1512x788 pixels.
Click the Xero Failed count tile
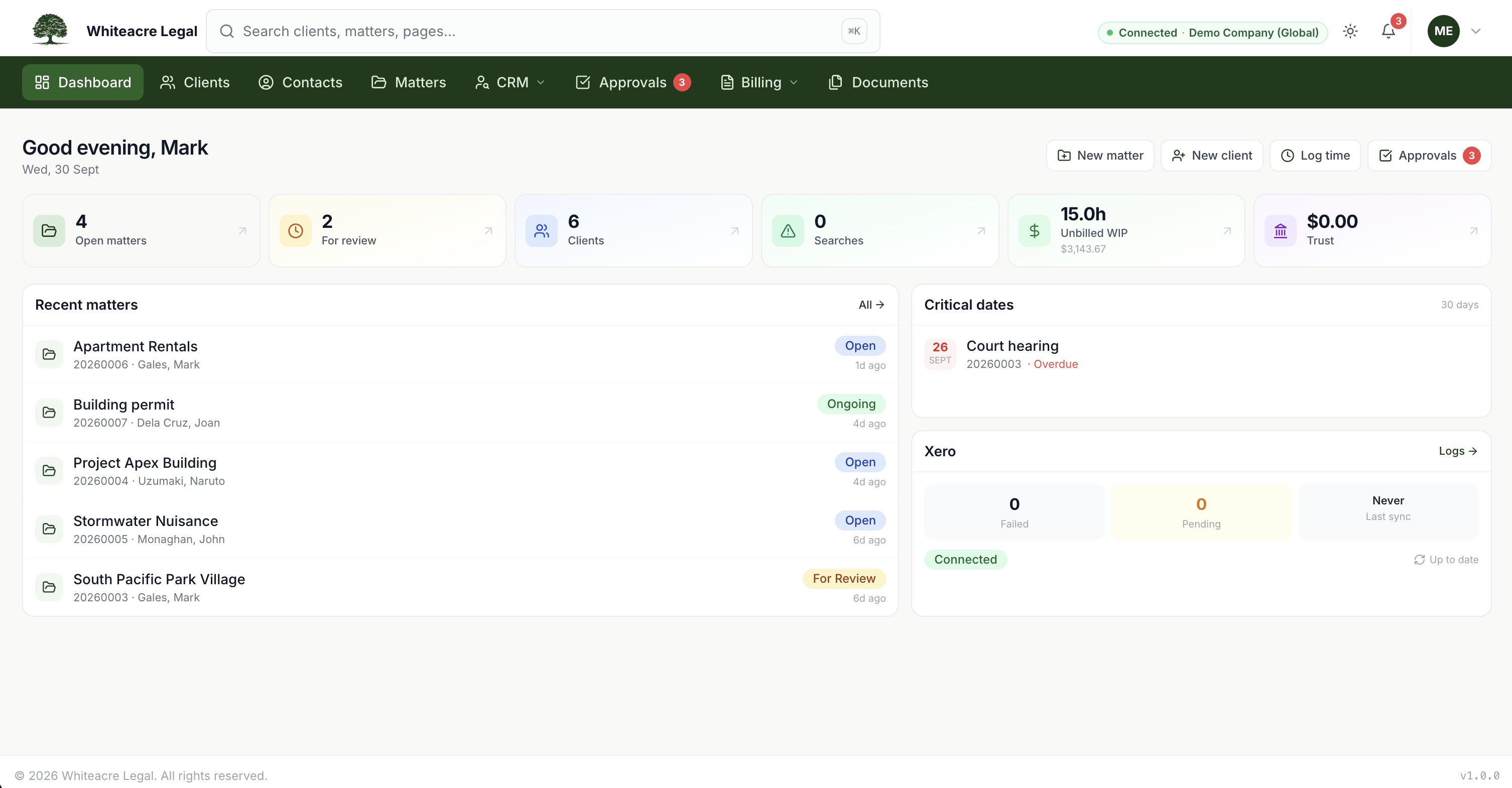click(1014, 512)
